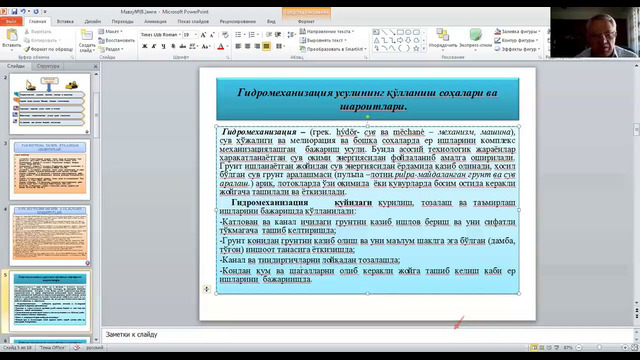Insert a text box shape from gallery

pyautogui.click(x=376, y=32)
